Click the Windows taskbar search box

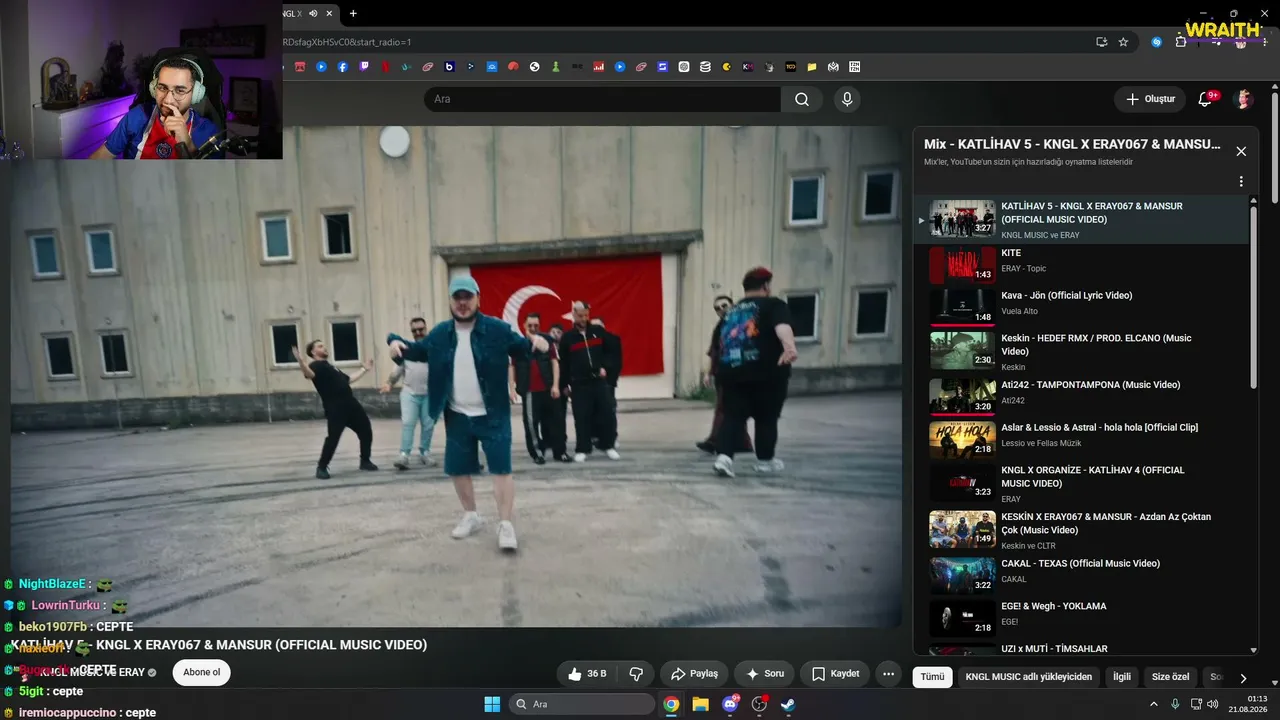pyautogui.click(x=582, y=704)
